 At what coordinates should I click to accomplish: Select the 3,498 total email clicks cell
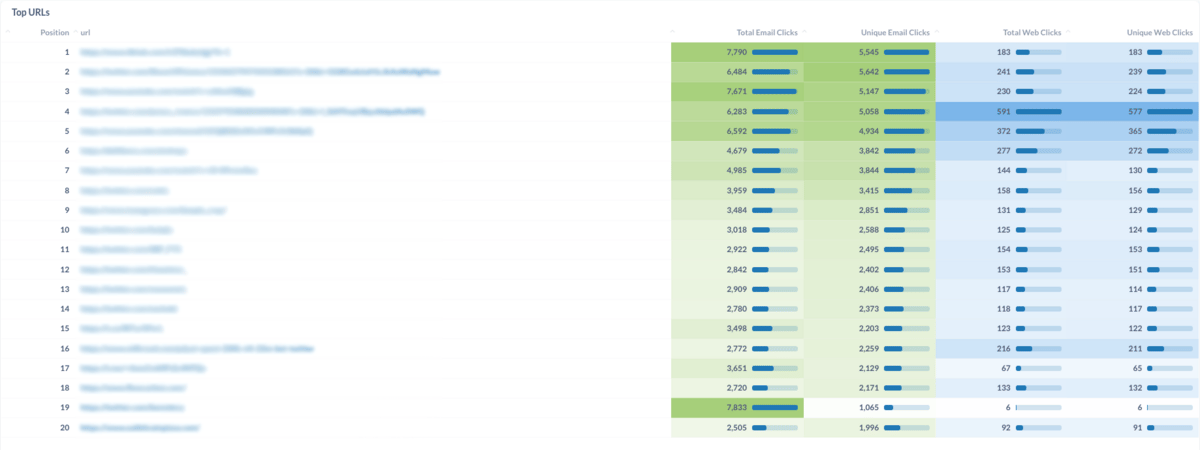pyautogui.click(x=735, y=328)
